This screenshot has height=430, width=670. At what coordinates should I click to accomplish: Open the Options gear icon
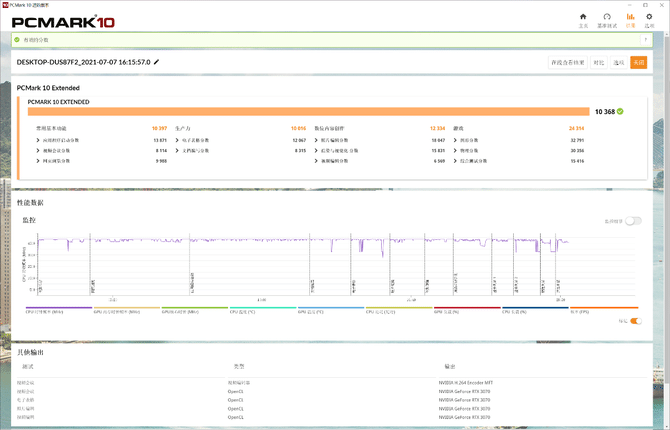(x=649, y=17)
